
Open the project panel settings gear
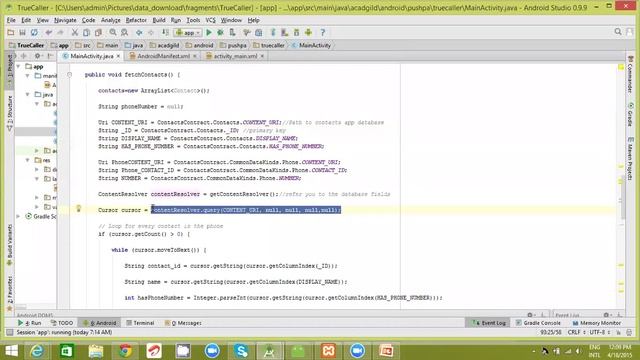tap(37, 56)
